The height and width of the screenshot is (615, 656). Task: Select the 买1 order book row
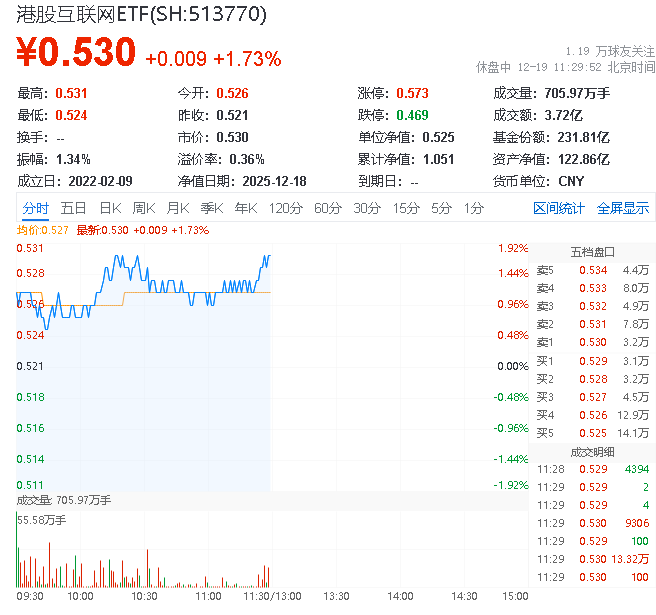[591, 360]
